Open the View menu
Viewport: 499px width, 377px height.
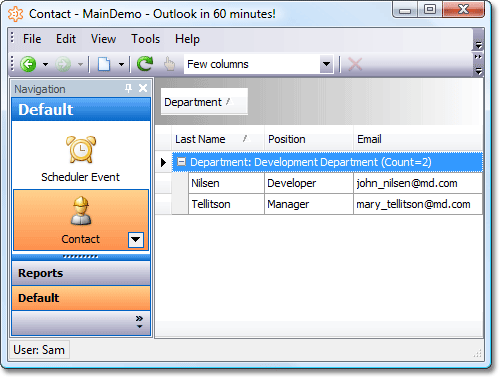point(103,39)
